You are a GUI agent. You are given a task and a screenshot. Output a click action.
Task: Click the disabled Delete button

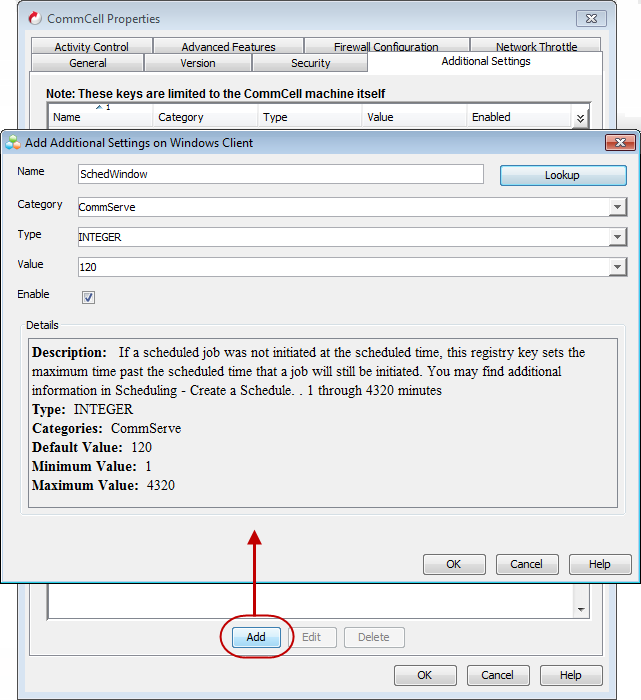point(374,637)
